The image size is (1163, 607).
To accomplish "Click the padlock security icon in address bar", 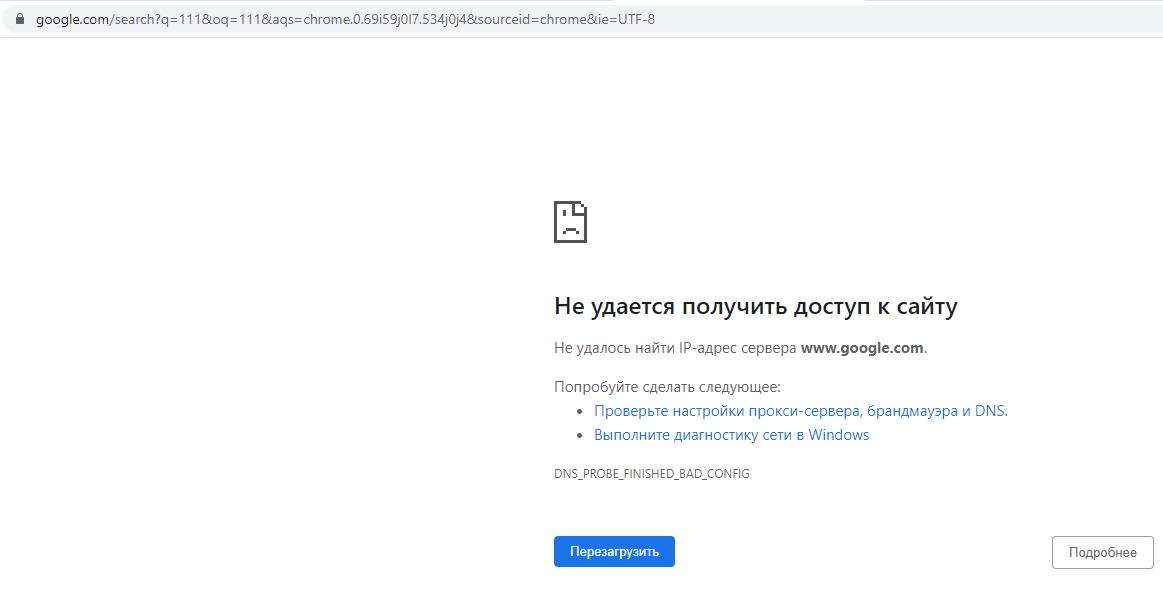I will [18, 17].
